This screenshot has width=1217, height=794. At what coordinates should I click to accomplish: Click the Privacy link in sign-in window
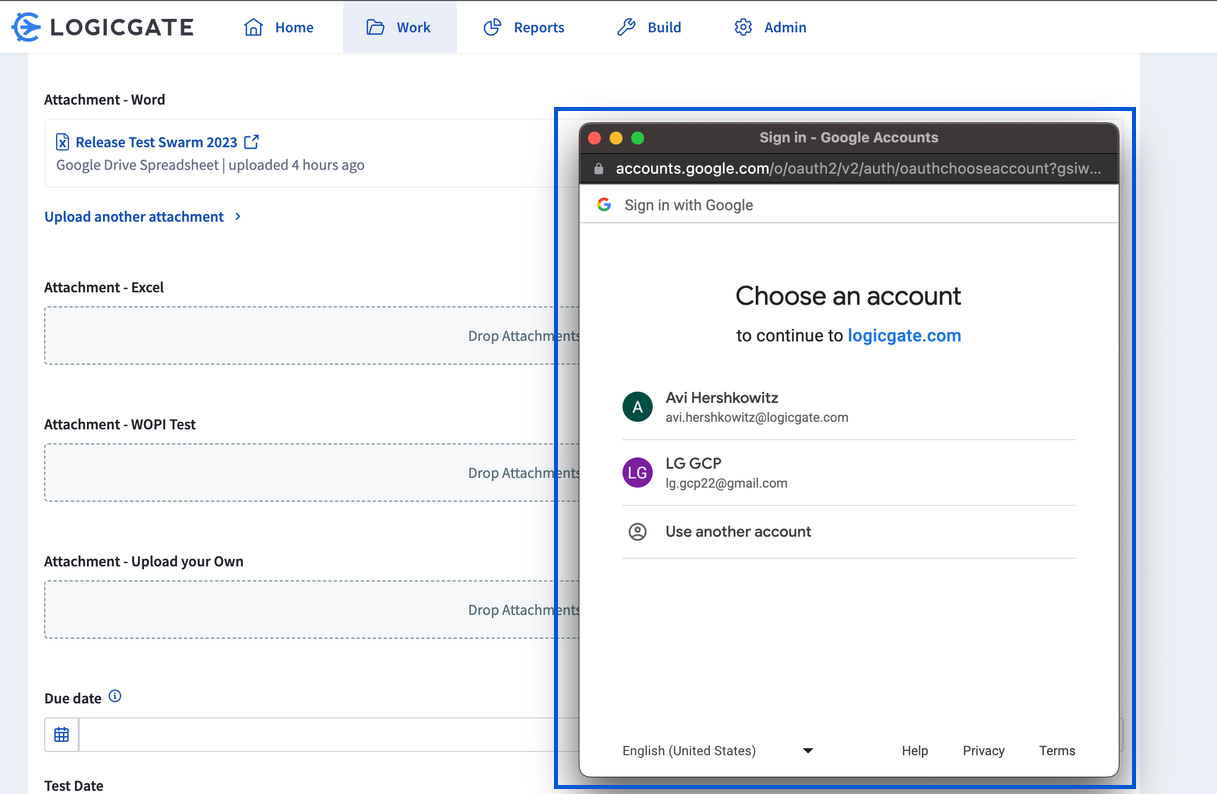coord(984,750)
